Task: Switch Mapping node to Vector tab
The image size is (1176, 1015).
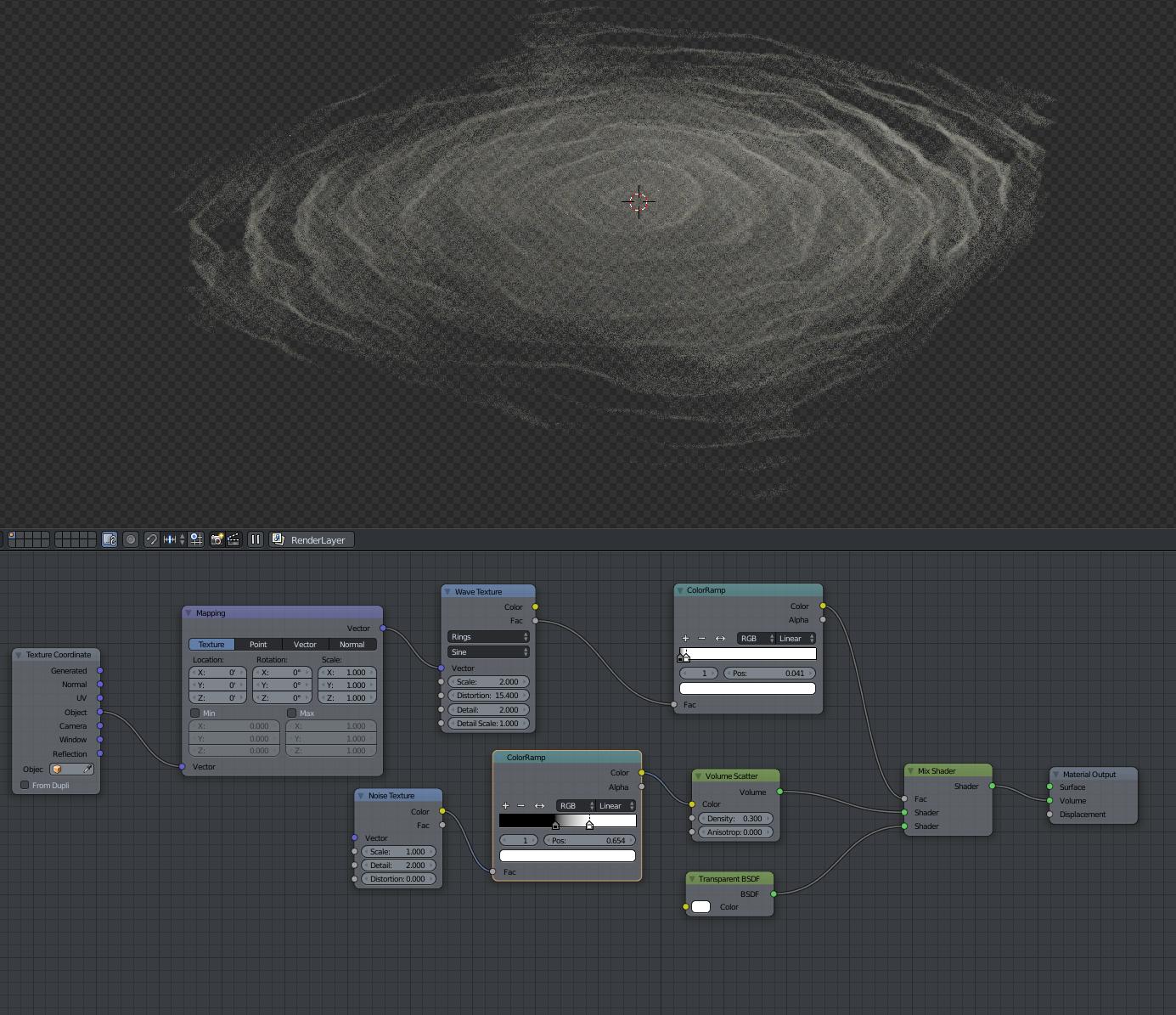Action: tap(305, 645)
